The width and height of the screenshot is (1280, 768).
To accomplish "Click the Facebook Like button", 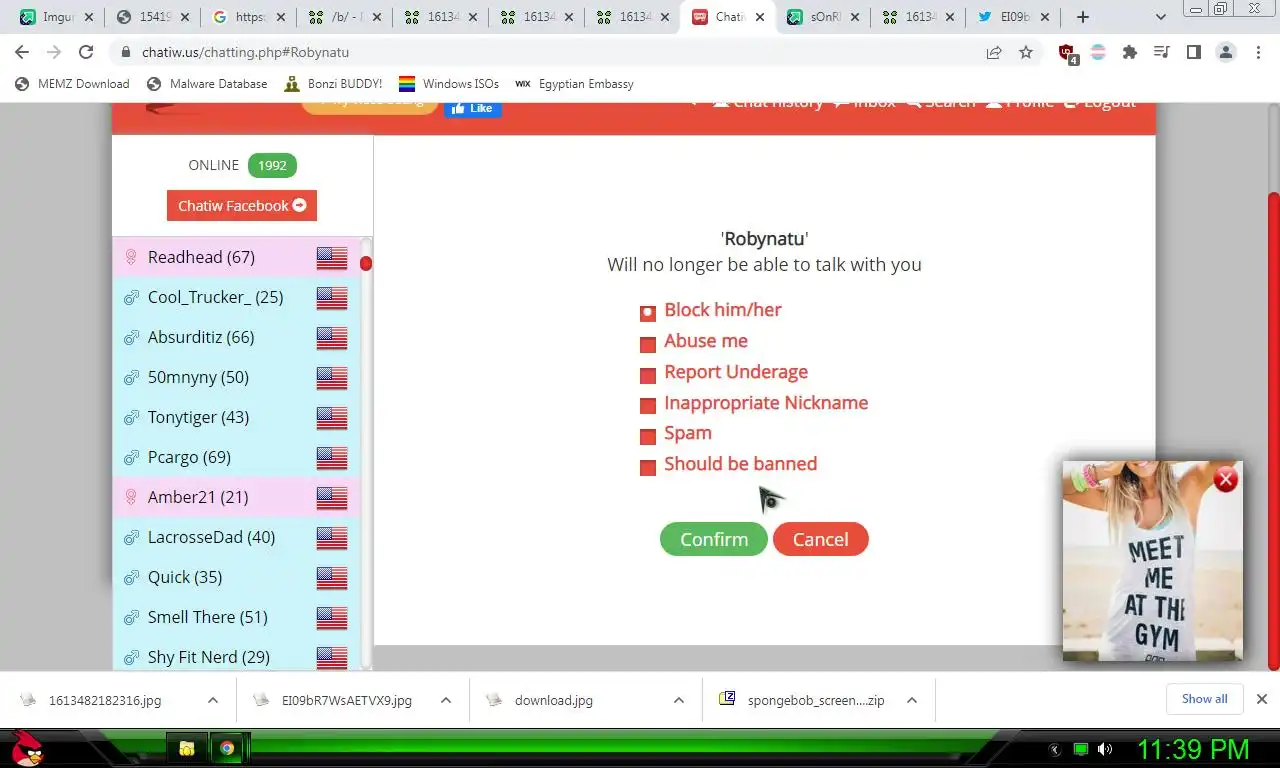I will tap(473, 108).
